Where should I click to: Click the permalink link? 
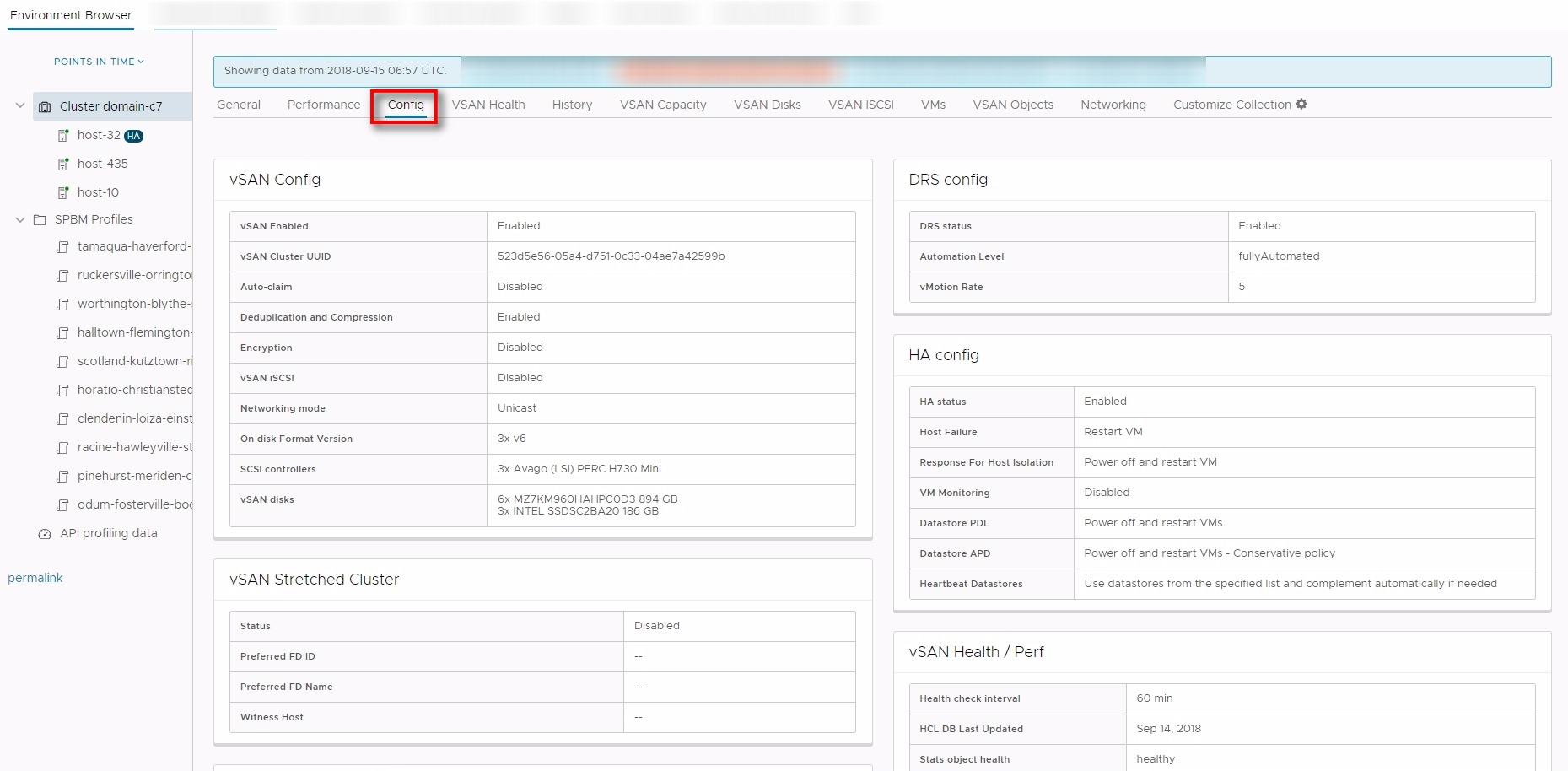(35, 578)
